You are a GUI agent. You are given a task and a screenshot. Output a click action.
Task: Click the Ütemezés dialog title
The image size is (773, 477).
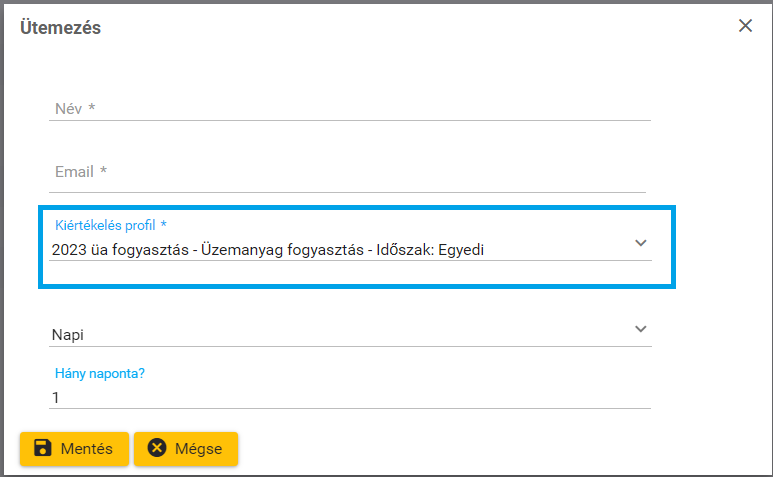tap(61, 27)
